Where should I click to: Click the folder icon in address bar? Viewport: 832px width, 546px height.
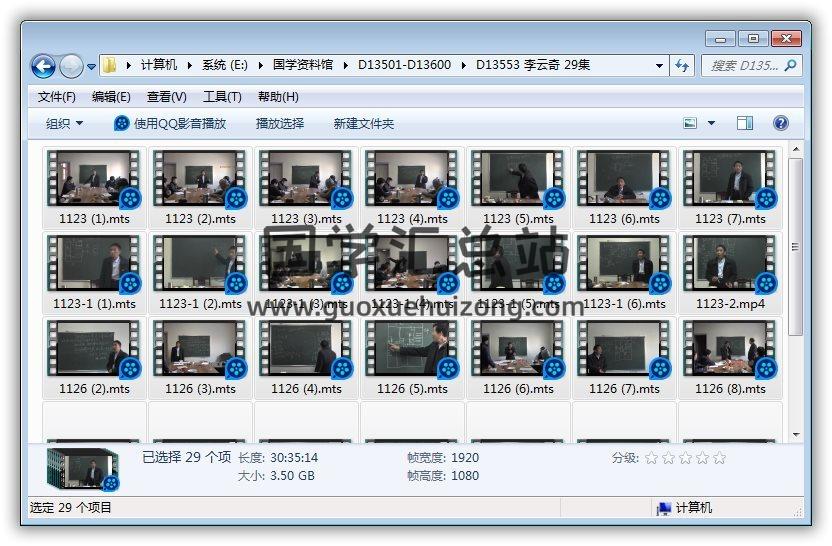pyautogui.click(x=110, y=66)
